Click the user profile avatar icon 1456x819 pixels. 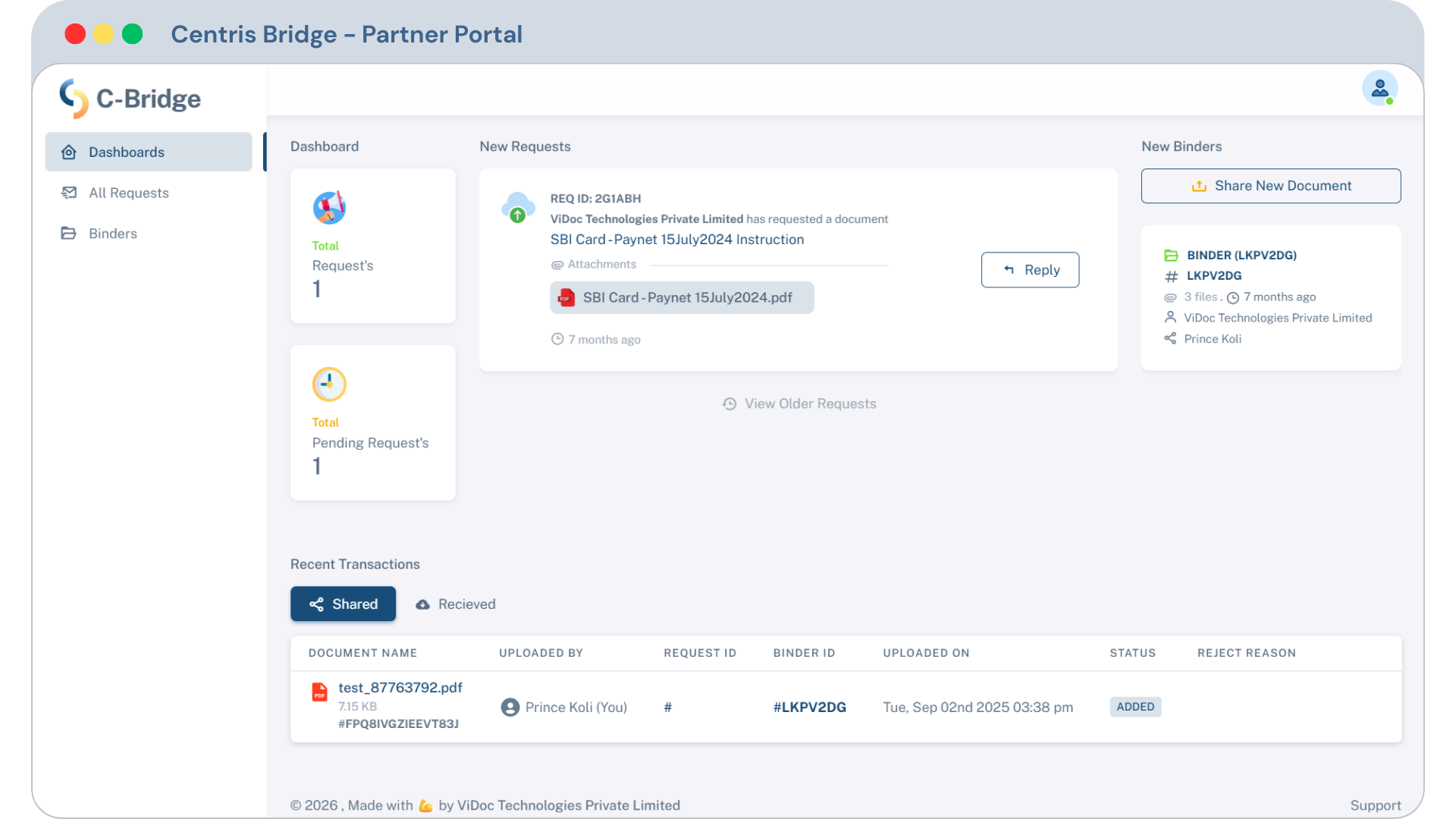tap(1379, 89)
